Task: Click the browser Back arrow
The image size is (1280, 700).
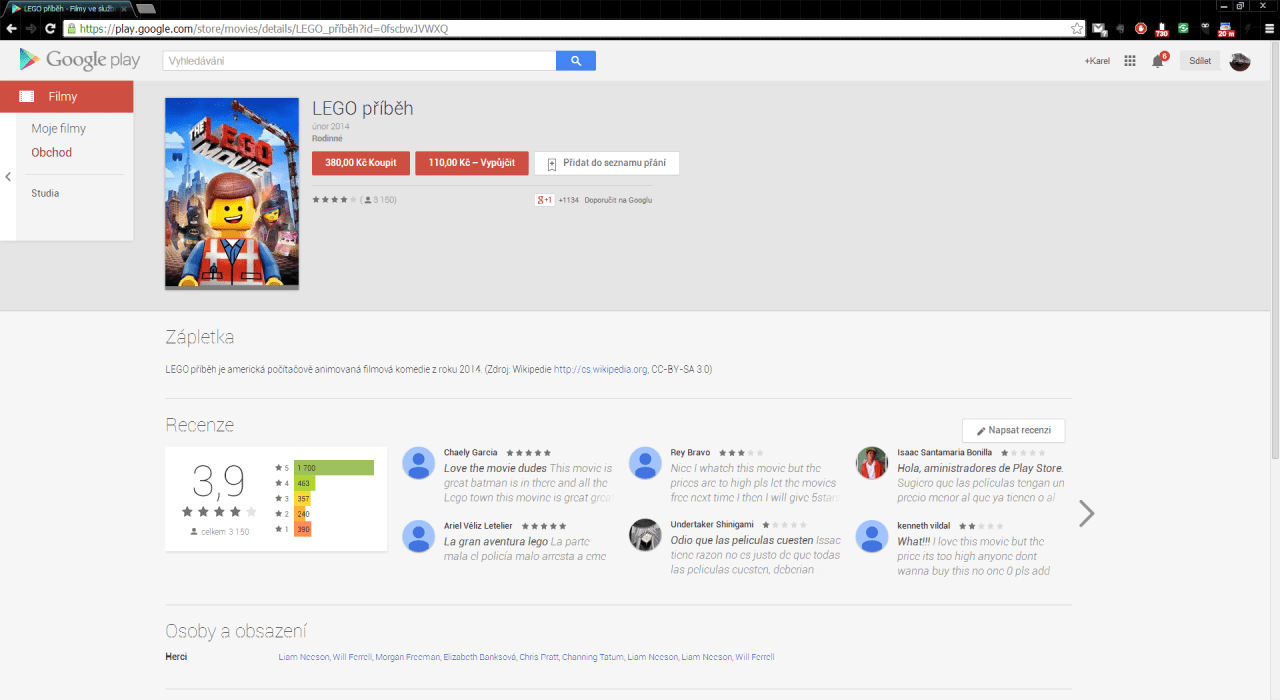Action: pos(11,28)
